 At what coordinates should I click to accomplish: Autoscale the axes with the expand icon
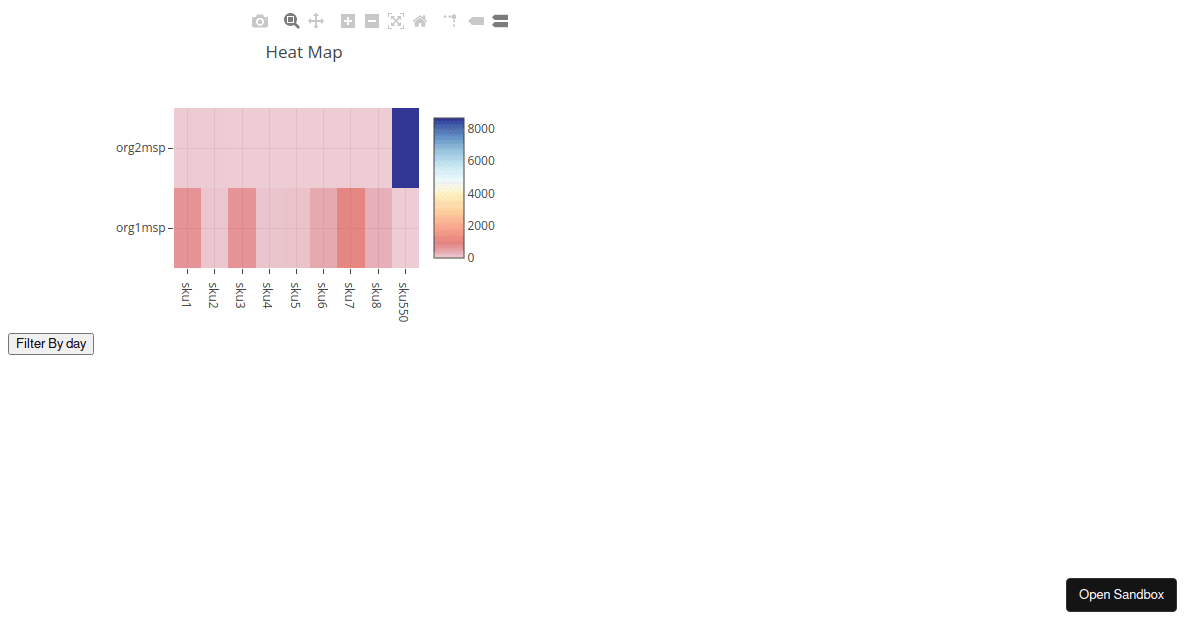395,20
